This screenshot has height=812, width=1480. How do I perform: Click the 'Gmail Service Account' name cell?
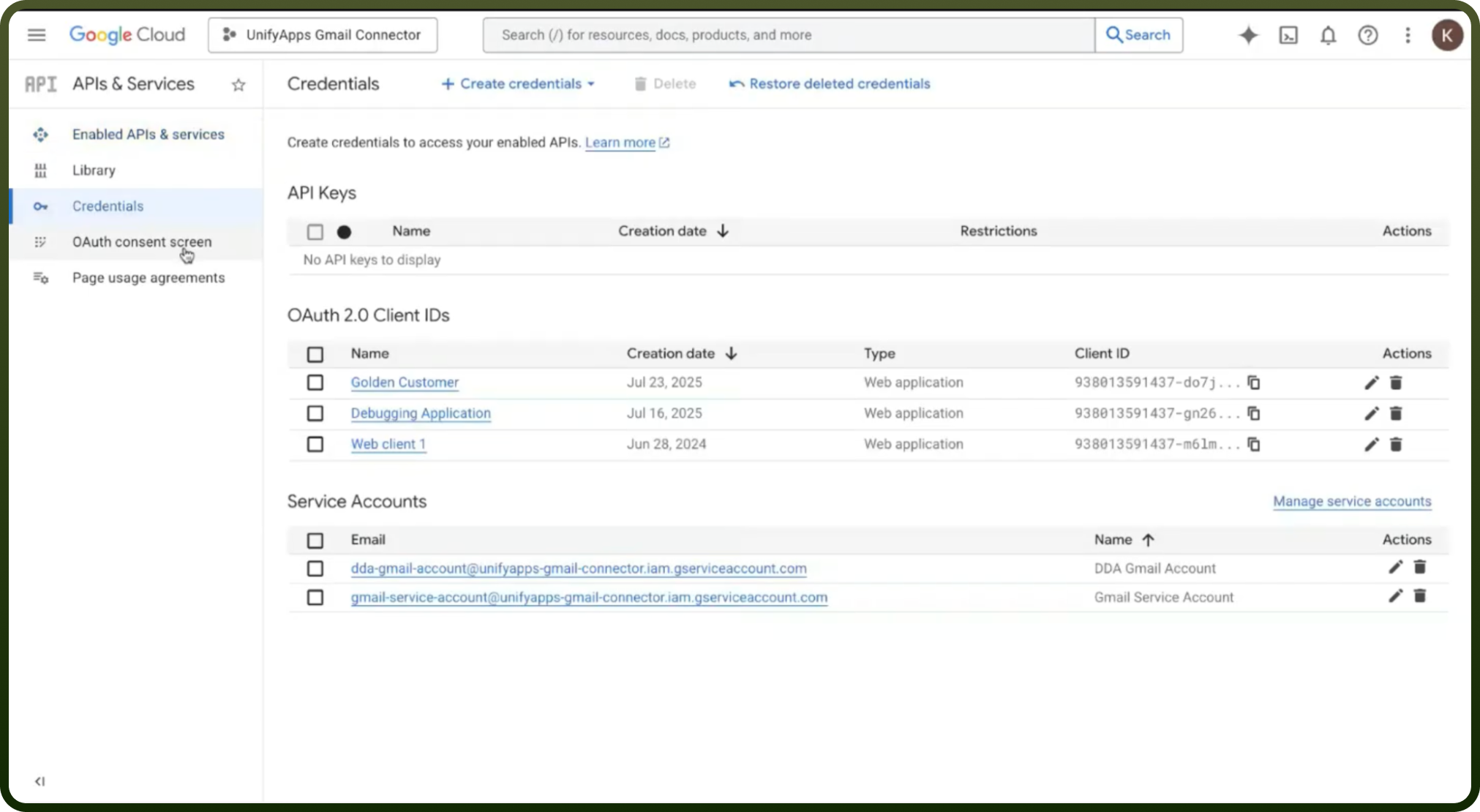click(1164, 598)
